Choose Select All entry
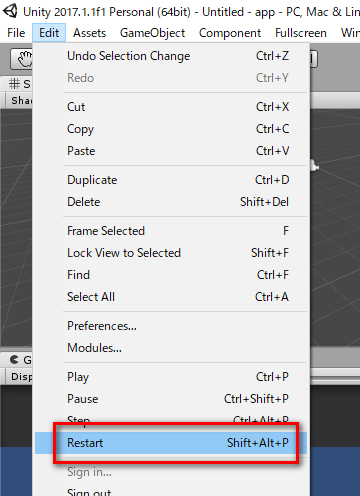 point(171,297)
